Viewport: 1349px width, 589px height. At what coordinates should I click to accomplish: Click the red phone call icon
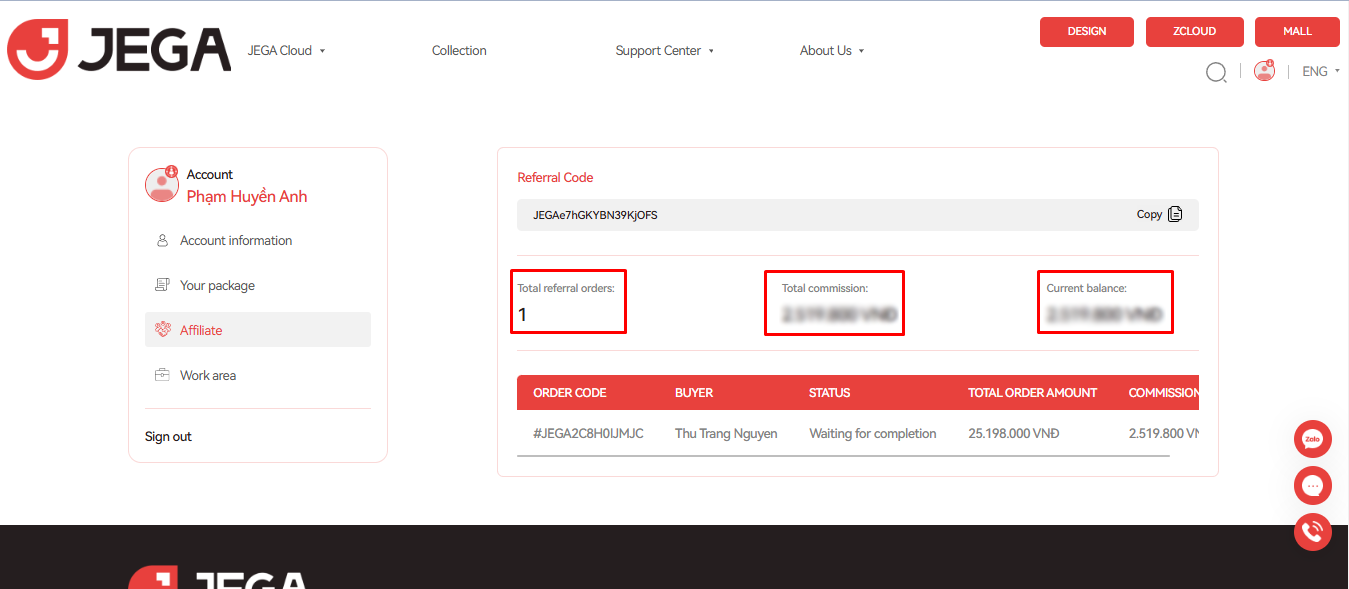point(1312,531)
